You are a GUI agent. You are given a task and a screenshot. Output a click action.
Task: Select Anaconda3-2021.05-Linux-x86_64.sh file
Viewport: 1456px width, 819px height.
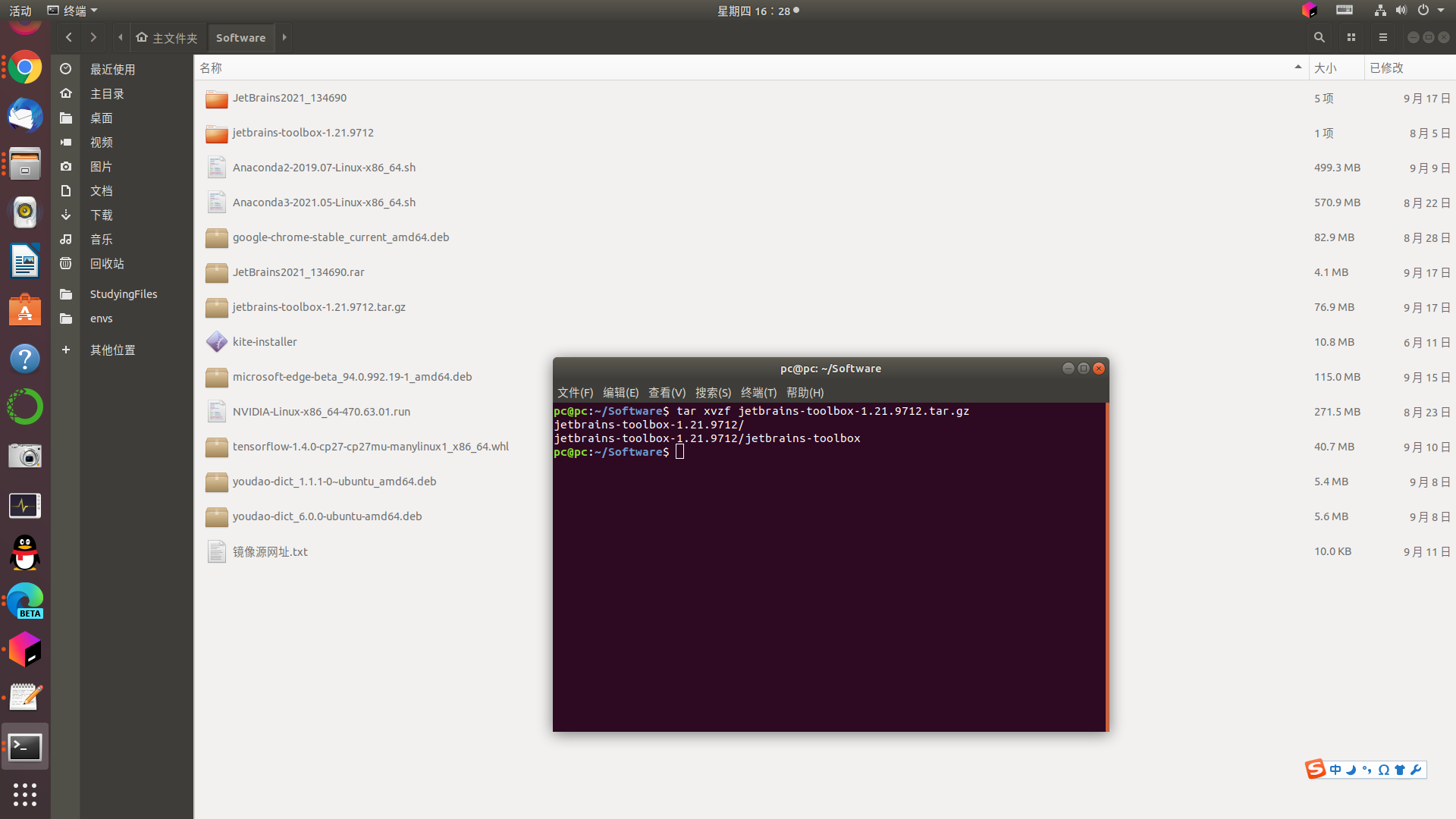point(825,202)
